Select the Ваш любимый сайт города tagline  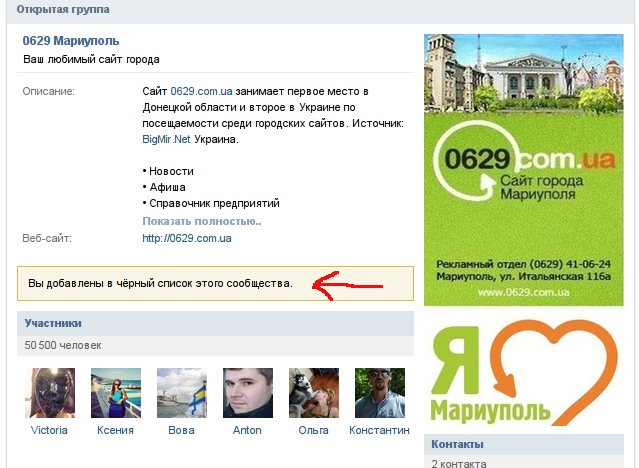tap(91, 60)
